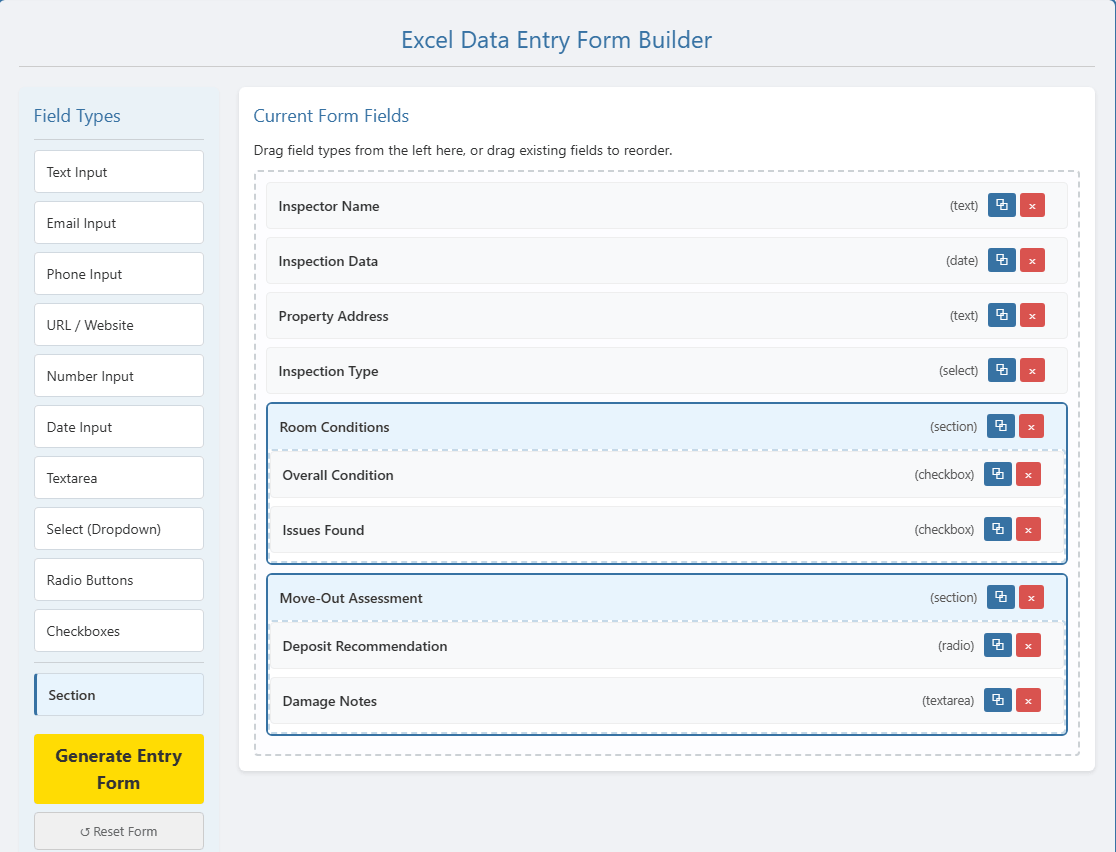
Task: Duplicate the Property Address field
Action: [1001, 315]
